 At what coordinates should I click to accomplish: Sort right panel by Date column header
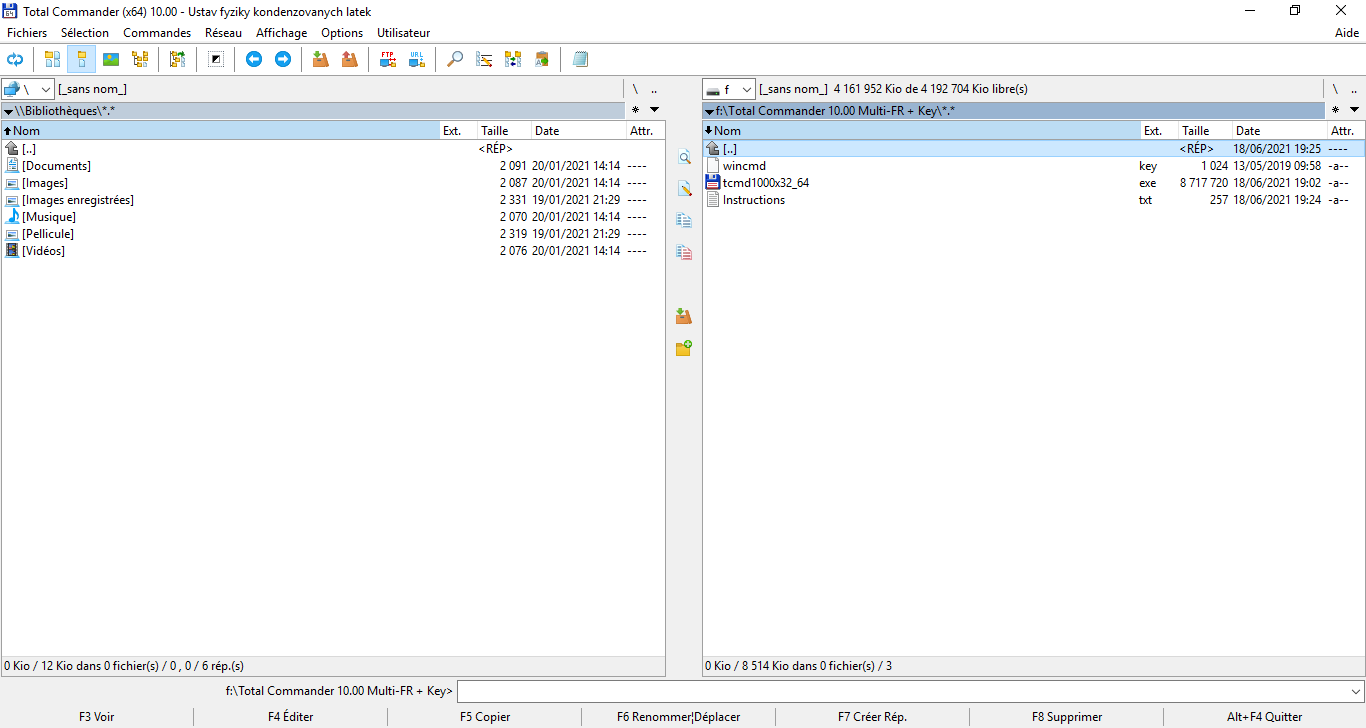[x=1279, y=131]
